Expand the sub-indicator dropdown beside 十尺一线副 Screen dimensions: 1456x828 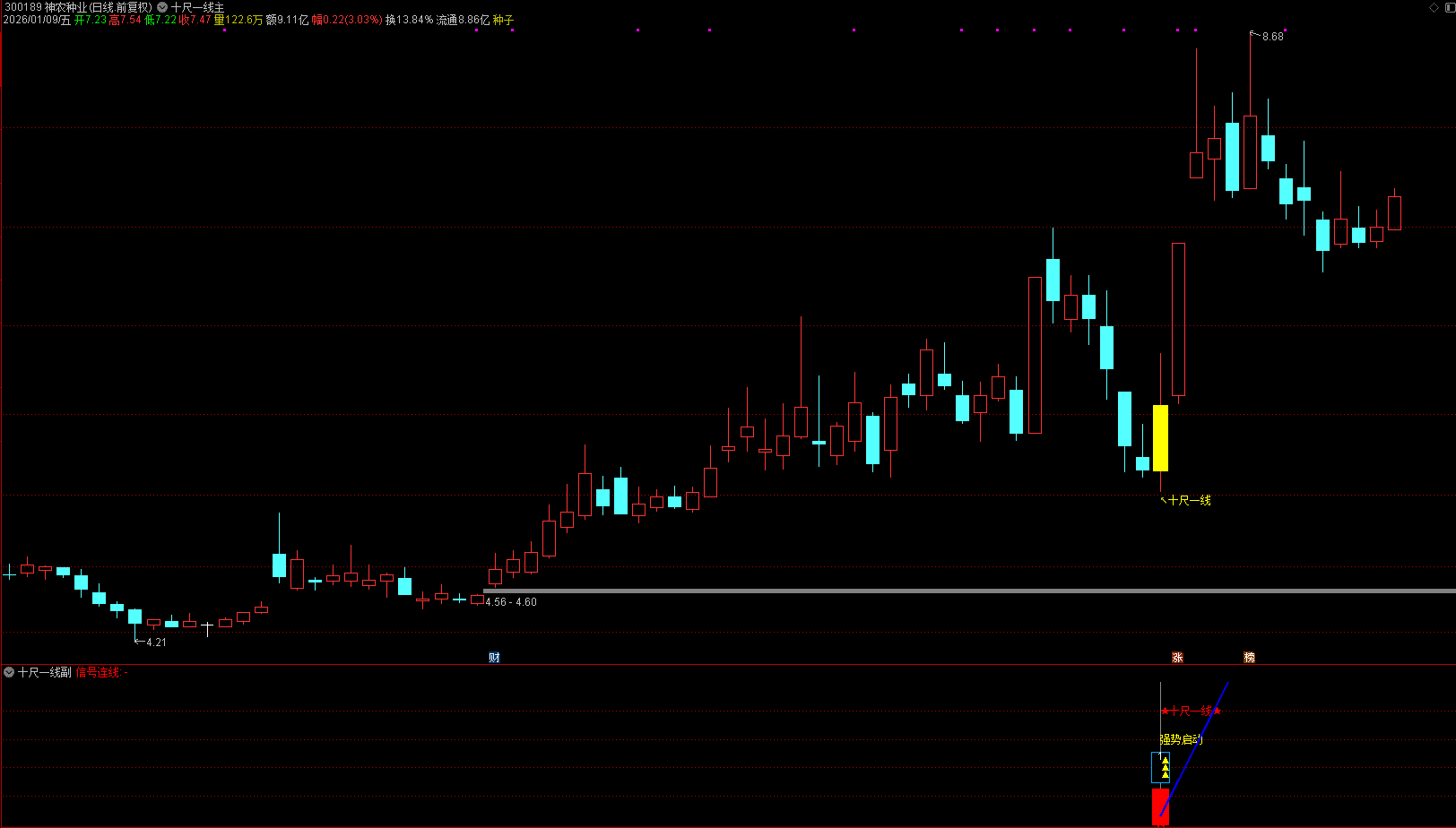tap(9, 672)
